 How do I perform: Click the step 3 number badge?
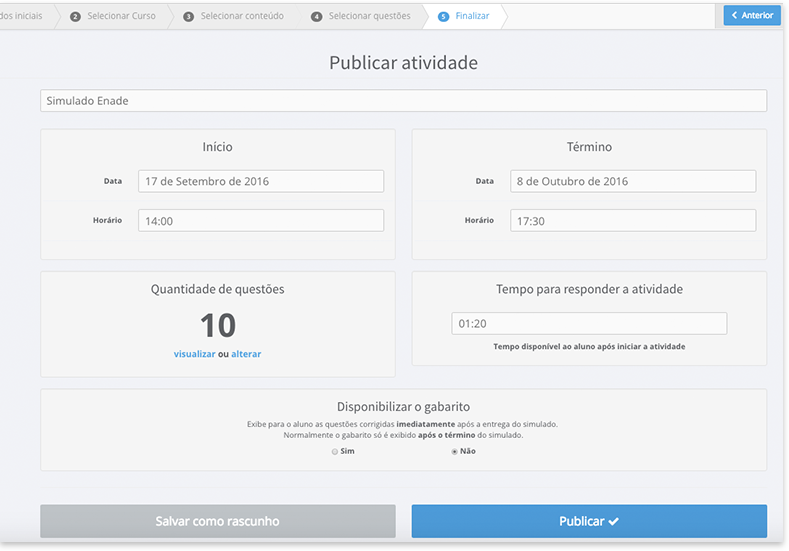[x=189, y=17]
